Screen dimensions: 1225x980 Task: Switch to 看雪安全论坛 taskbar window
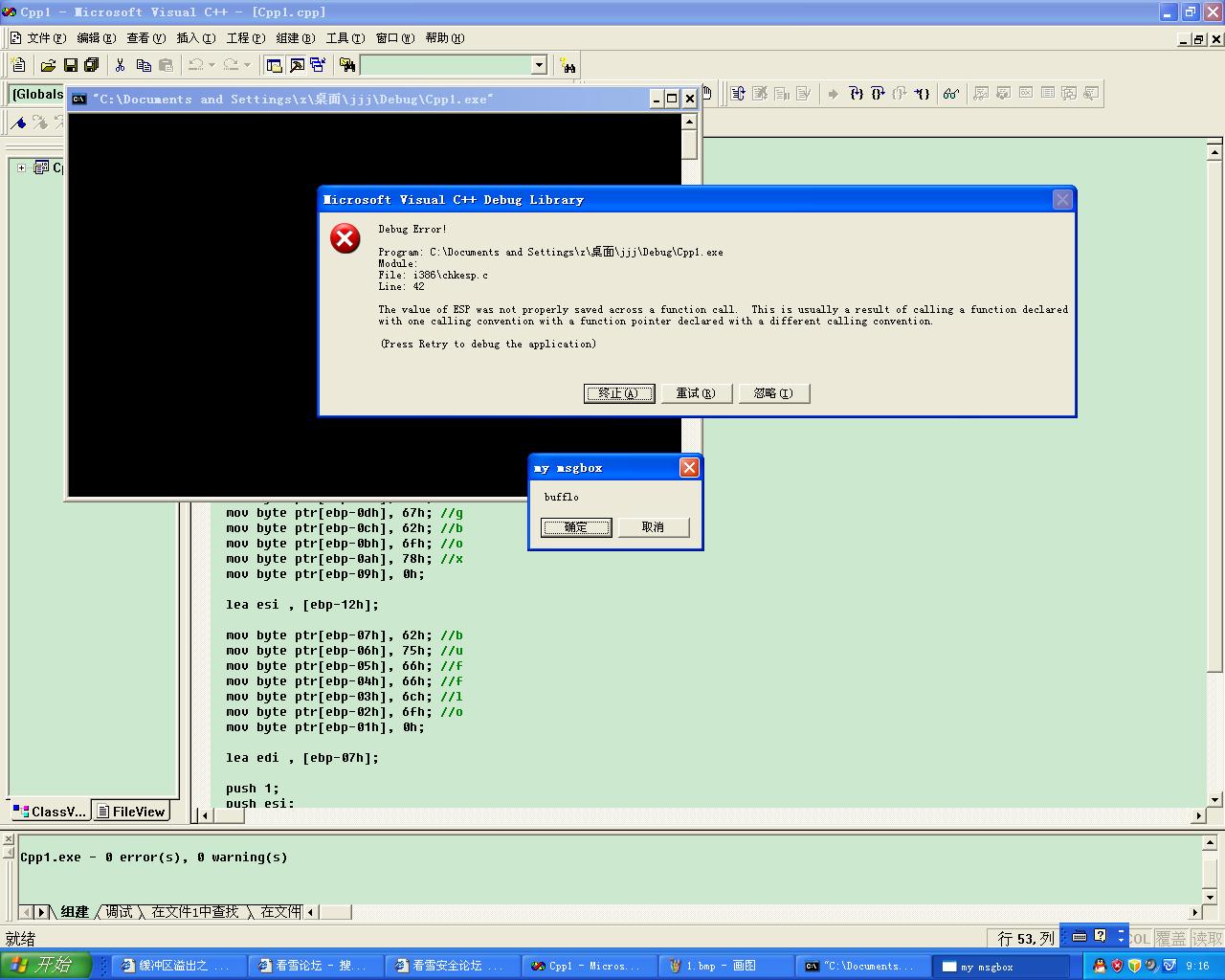click(452, 966)
